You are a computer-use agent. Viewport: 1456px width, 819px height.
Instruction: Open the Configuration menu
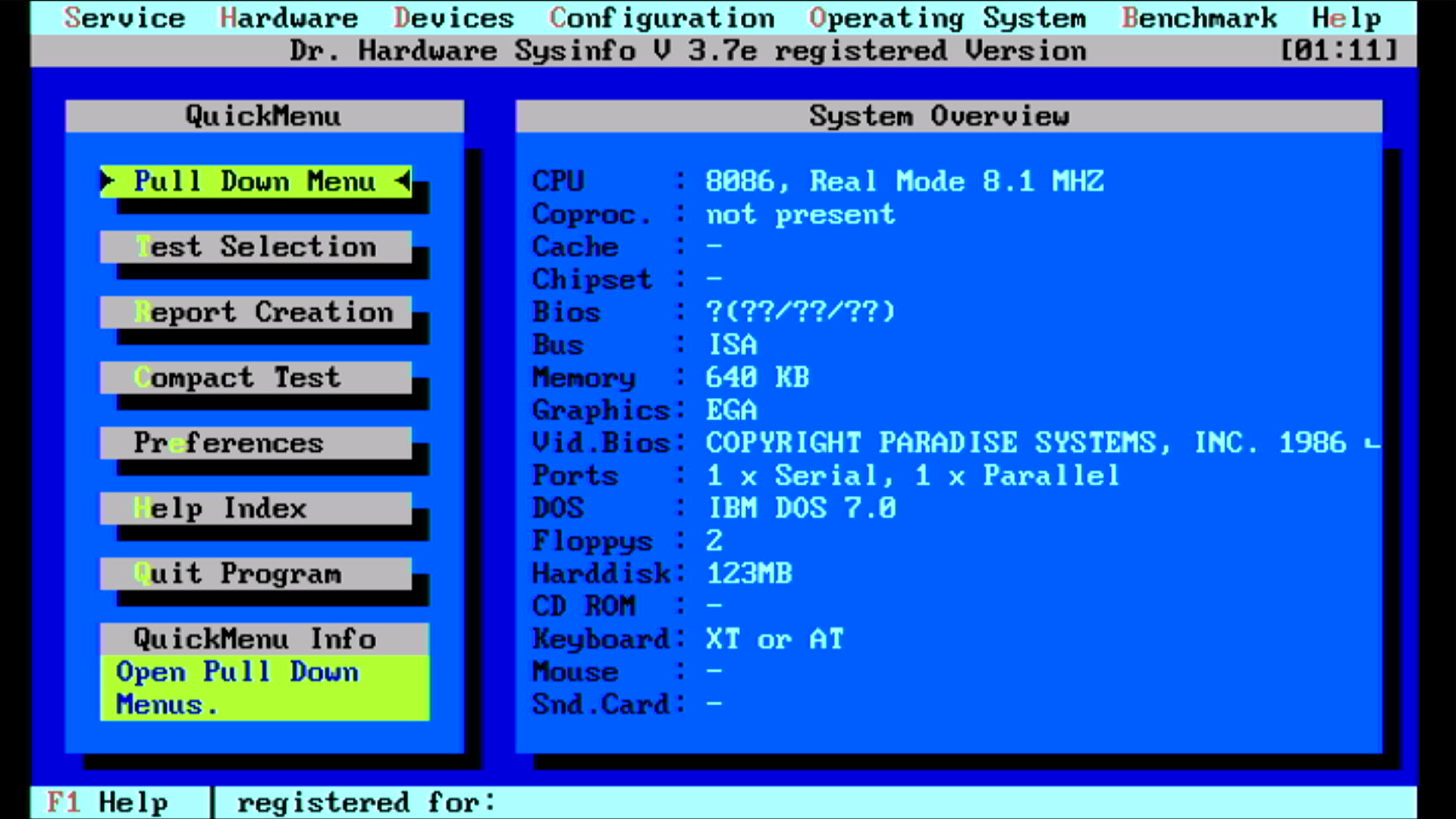[662, 17]
